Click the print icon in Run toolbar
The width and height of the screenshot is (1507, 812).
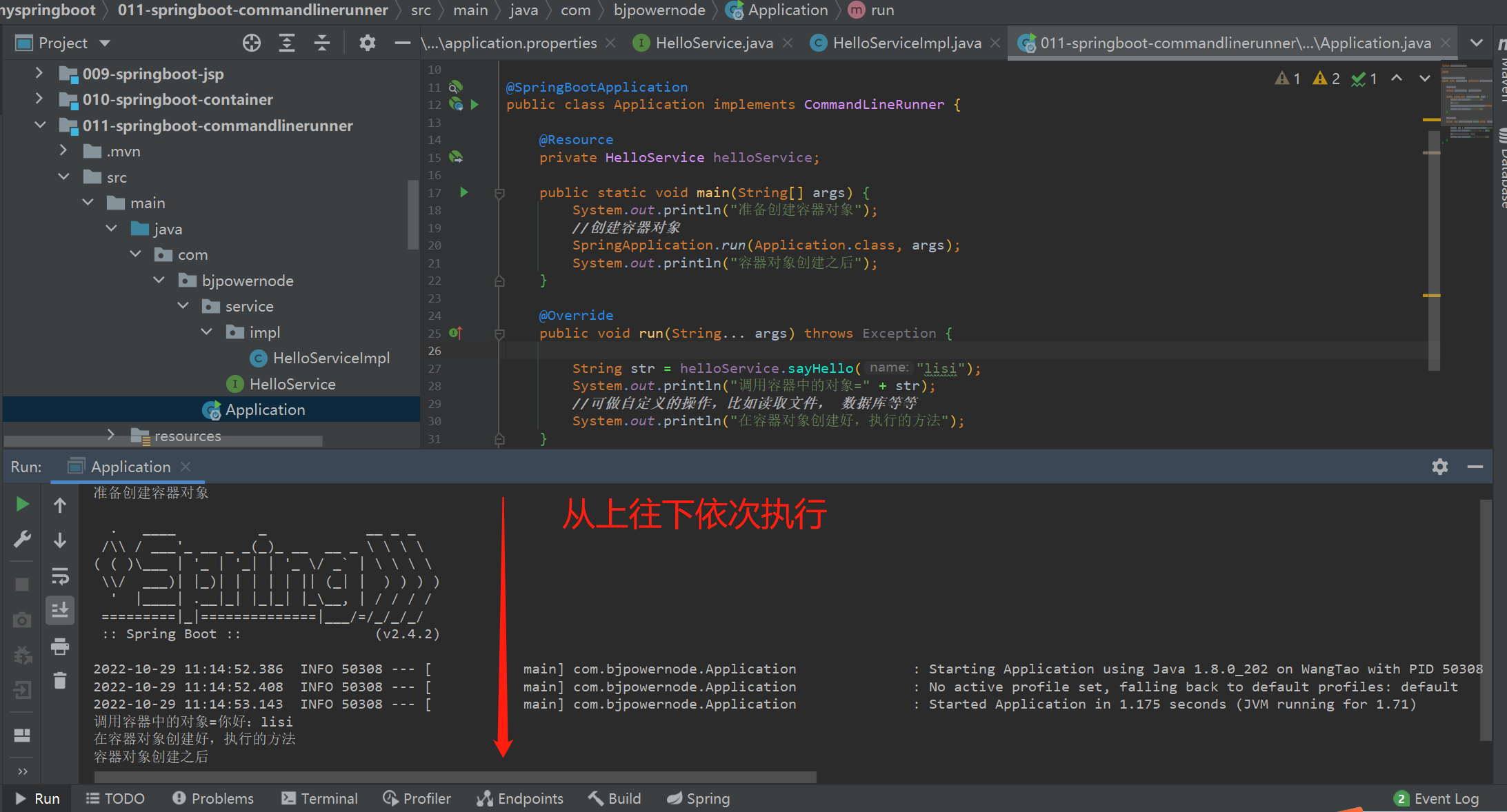coord(60,647)
